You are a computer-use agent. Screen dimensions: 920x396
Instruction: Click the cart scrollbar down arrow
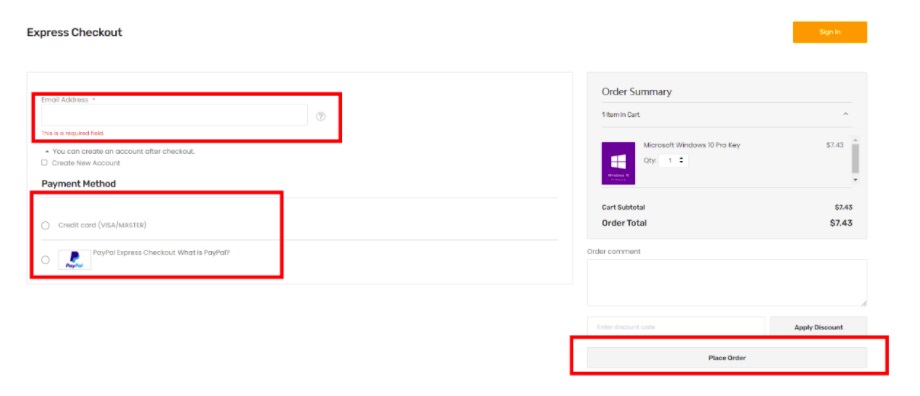pyautogui.click(x=855, y=180)
